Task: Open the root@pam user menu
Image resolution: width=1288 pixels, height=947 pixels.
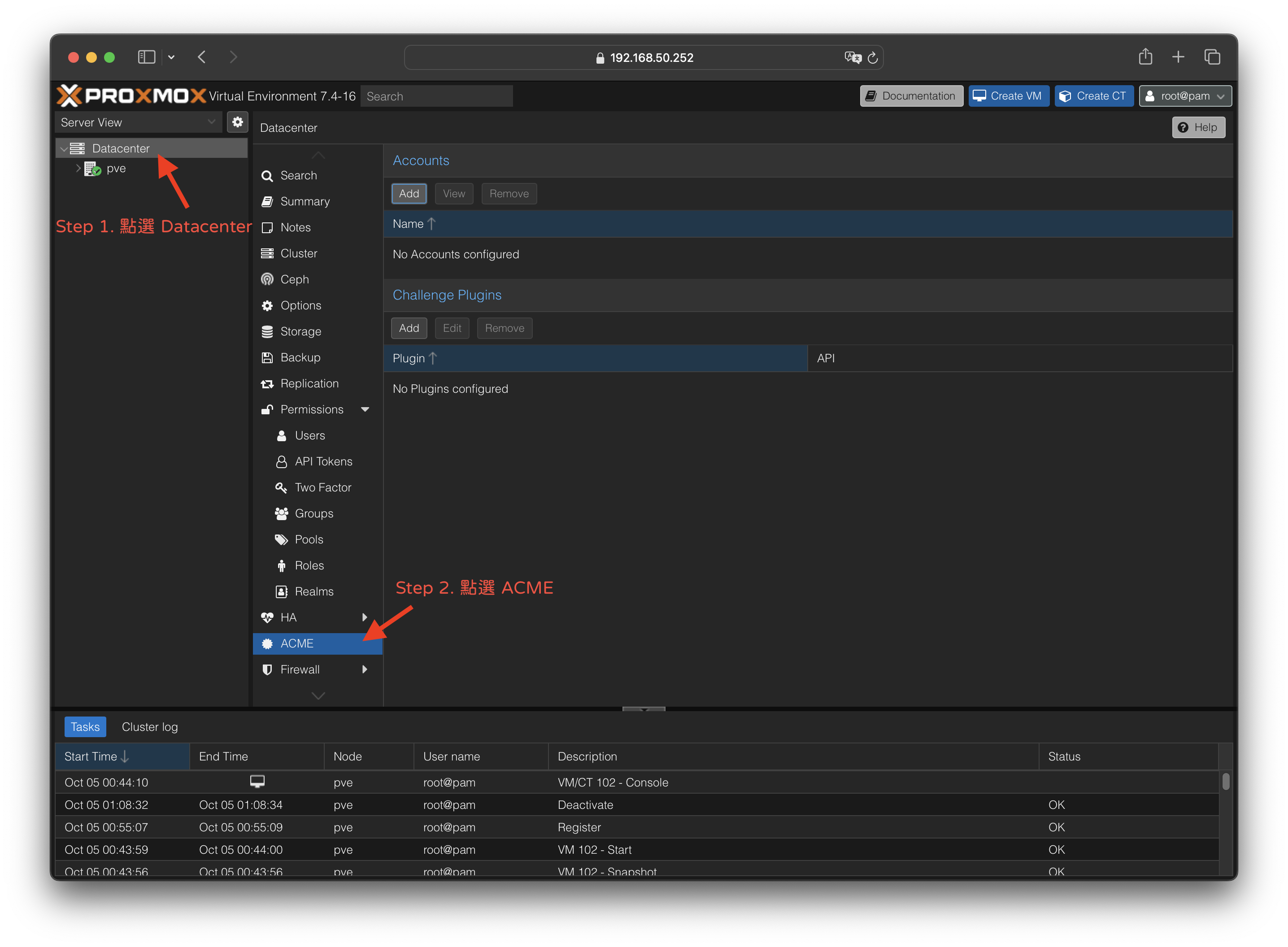Action: (x=1185, y=96)
